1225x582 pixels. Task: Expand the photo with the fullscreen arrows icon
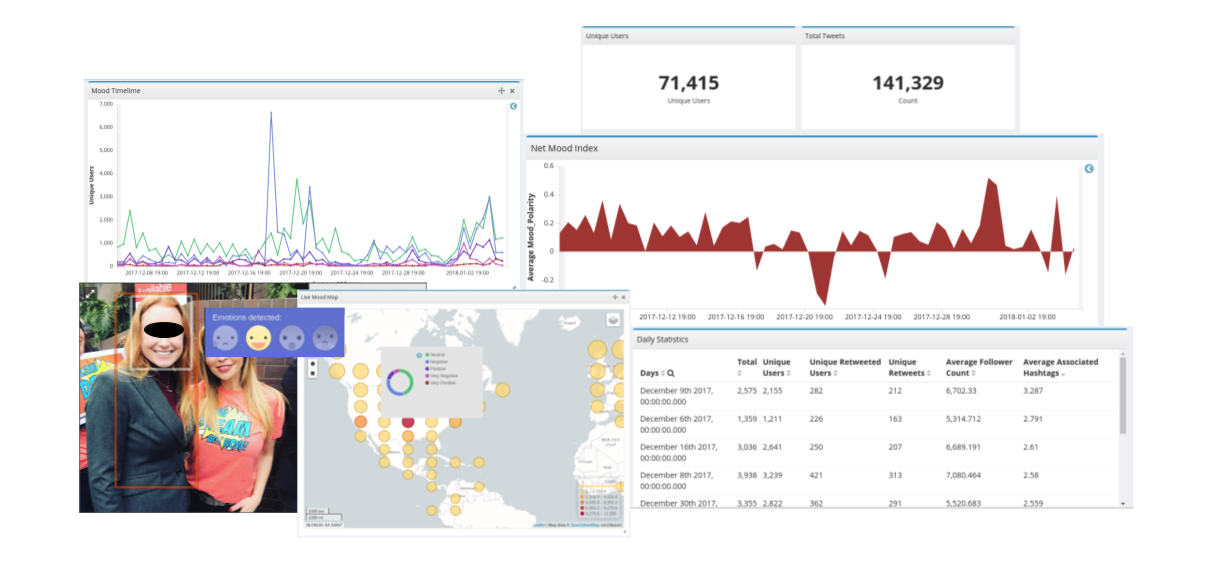90,293
